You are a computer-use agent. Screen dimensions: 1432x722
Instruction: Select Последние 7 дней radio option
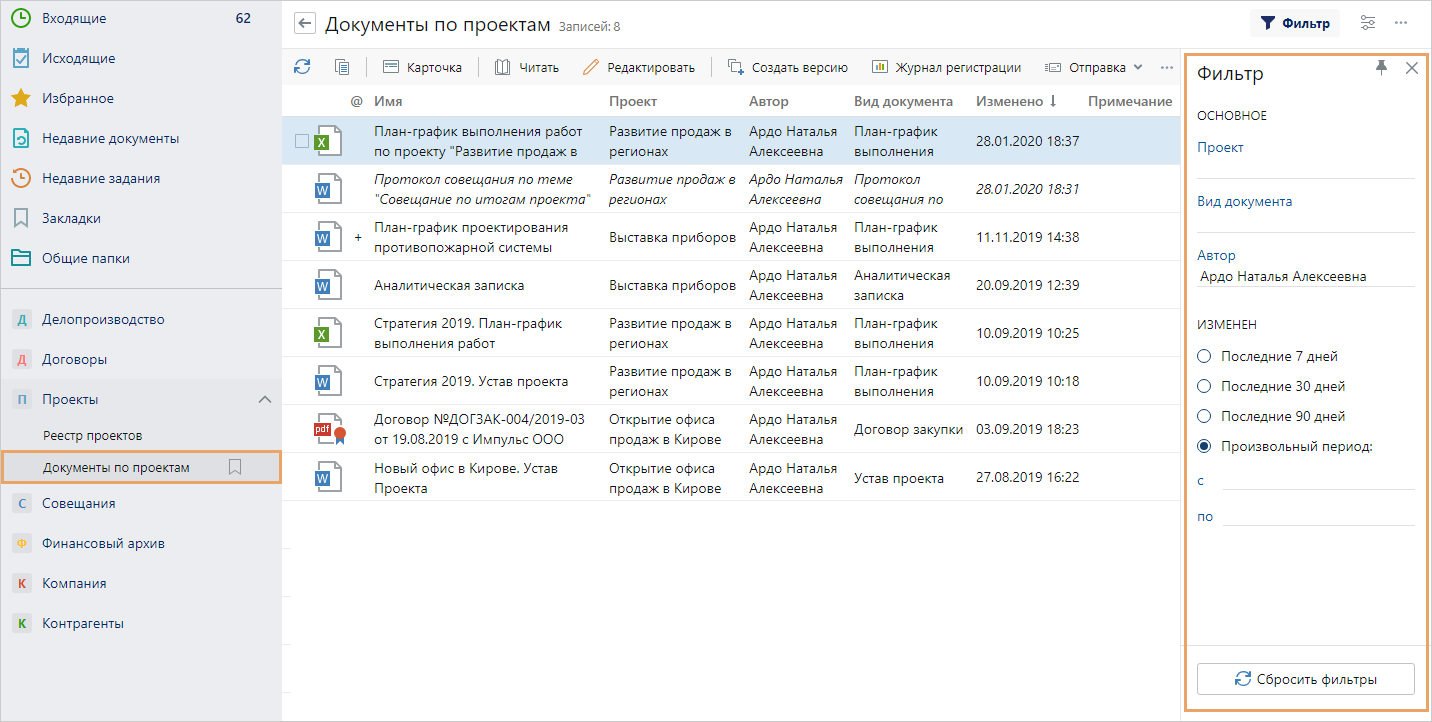[x=1204, y=356]
